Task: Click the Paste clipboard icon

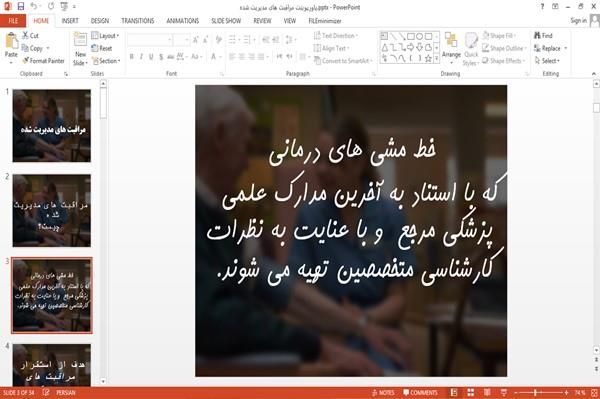Action: tap(11, 41)
